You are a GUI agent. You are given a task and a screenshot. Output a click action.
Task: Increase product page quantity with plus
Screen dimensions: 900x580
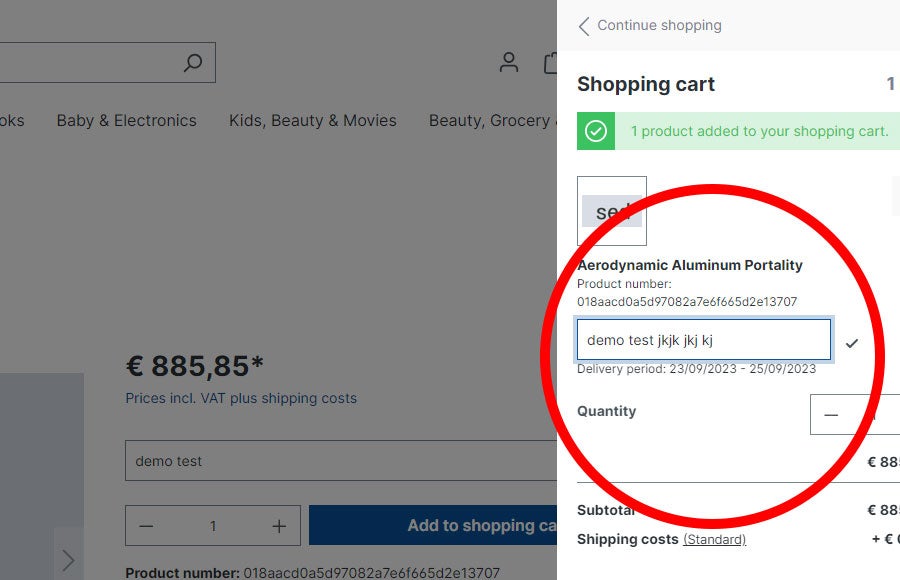(279, 526)
